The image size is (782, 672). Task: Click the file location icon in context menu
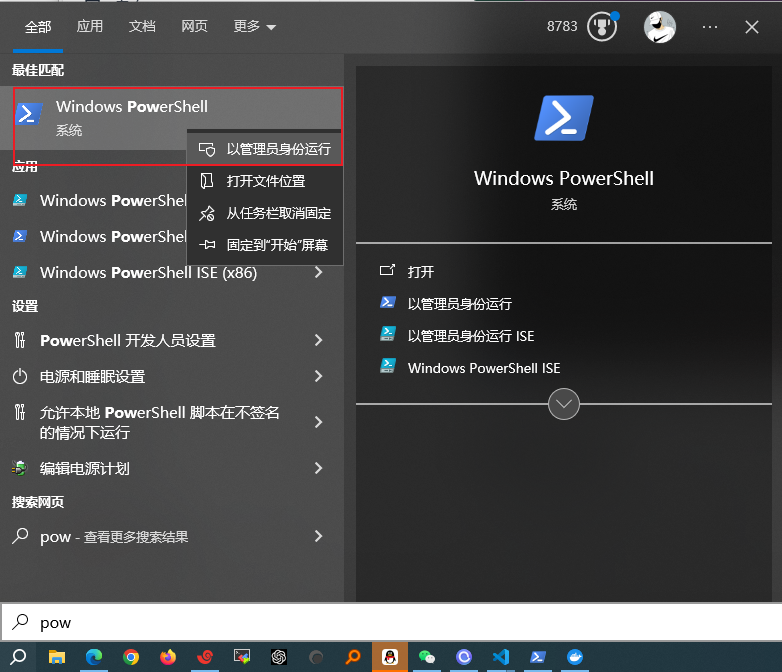(x=206, y=181)
